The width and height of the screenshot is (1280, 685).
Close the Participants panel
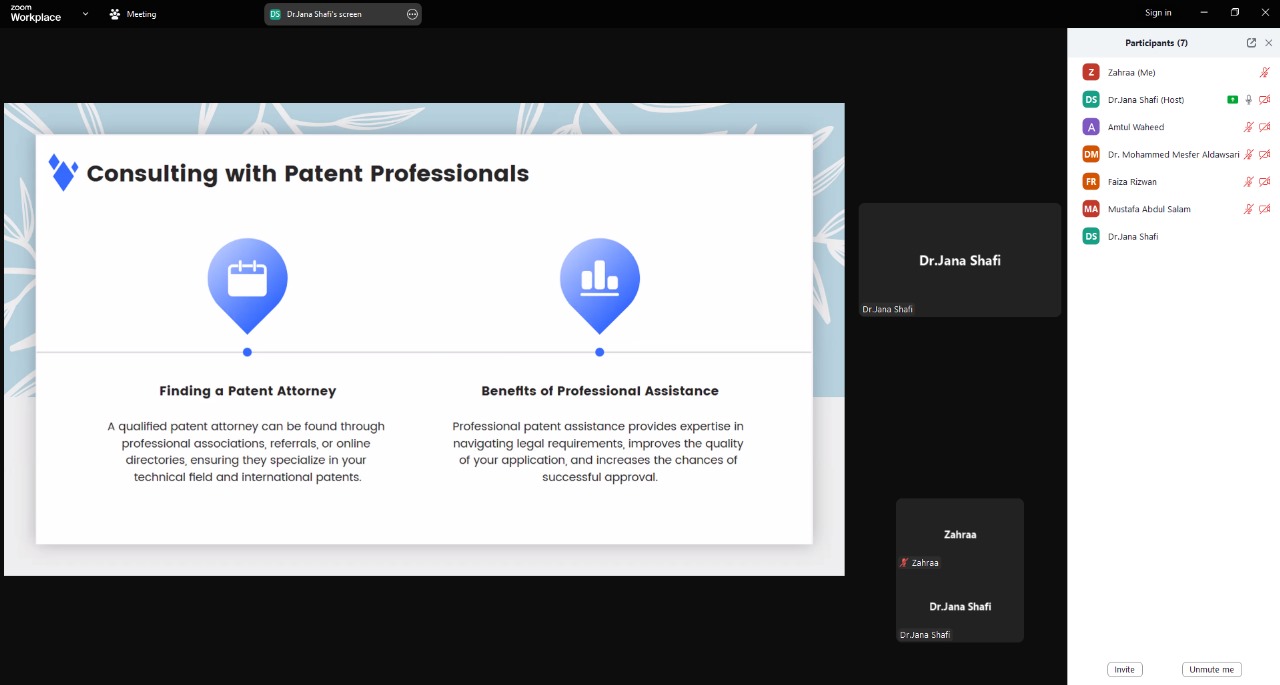(1269, 43)
